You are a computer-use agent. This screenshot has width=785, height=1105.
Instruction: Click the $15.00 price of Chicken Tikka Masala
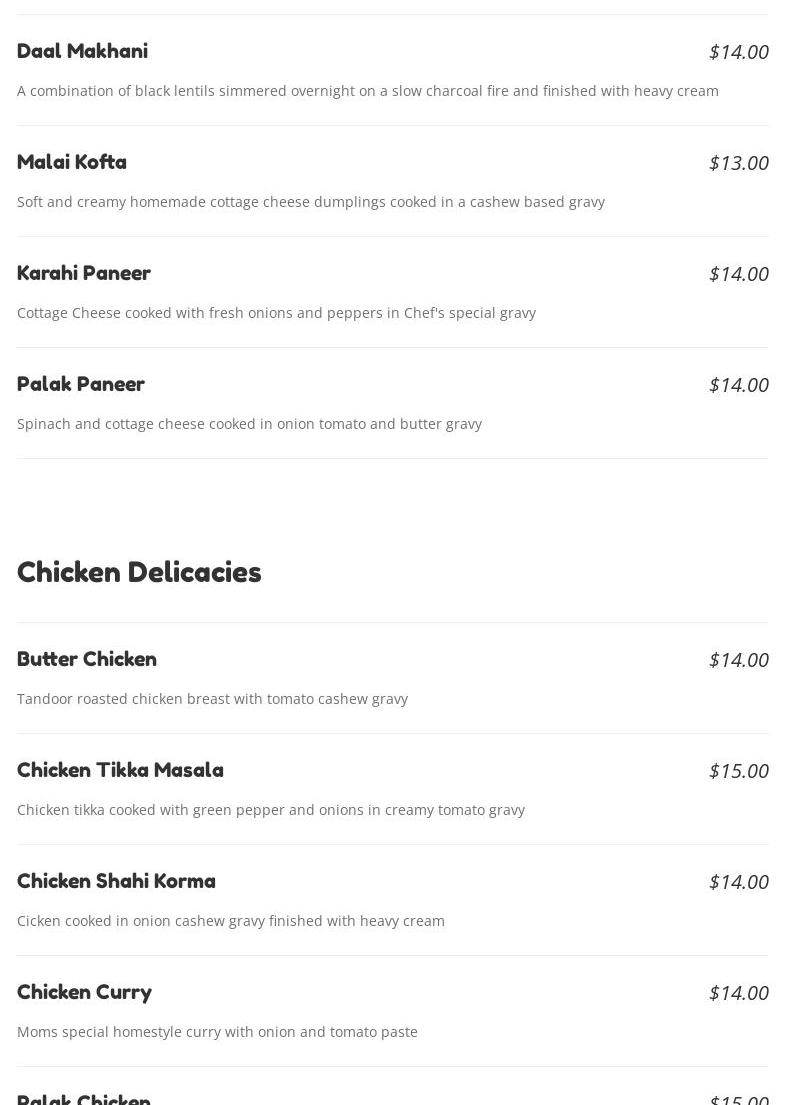point(738,770)
